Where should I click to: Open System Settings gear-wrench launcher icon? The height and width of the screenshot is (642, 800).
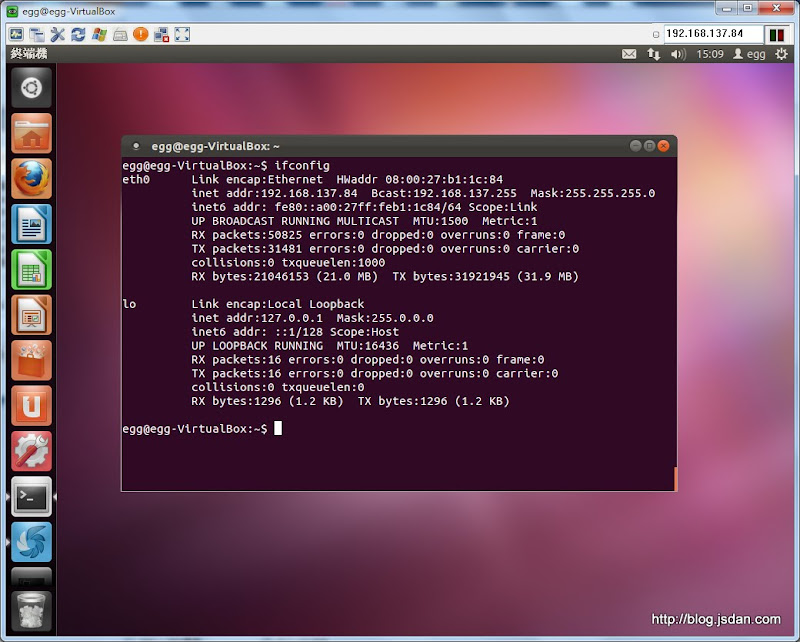coord(31,451)
